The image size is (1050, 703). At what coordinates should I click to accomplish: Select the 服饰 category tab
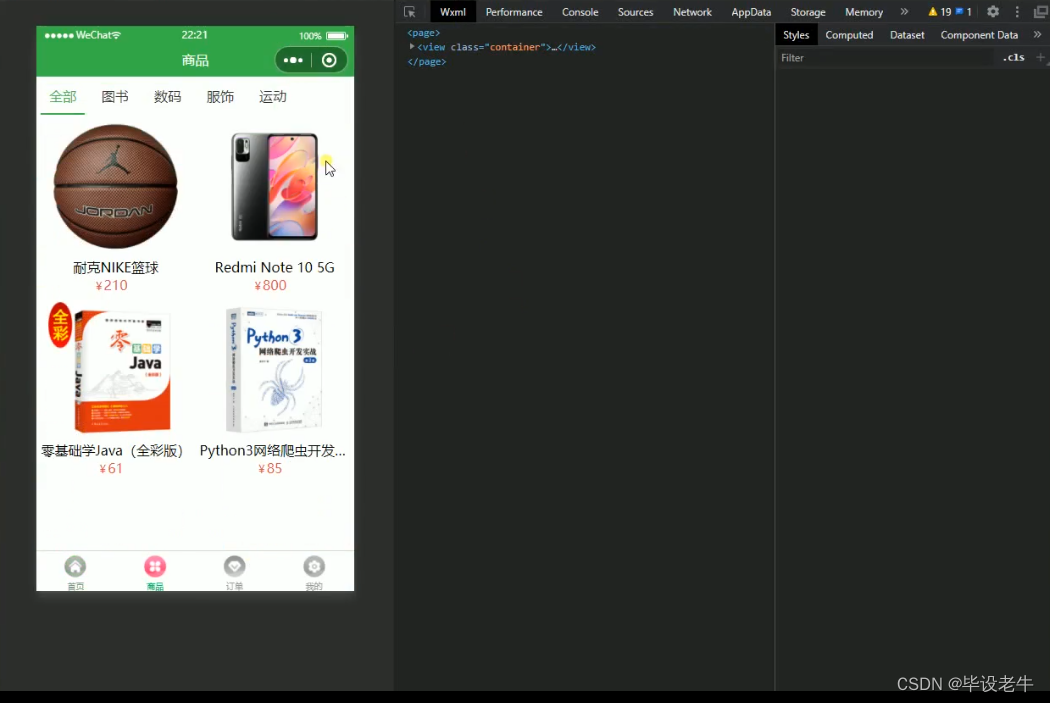tap(220, 97)
